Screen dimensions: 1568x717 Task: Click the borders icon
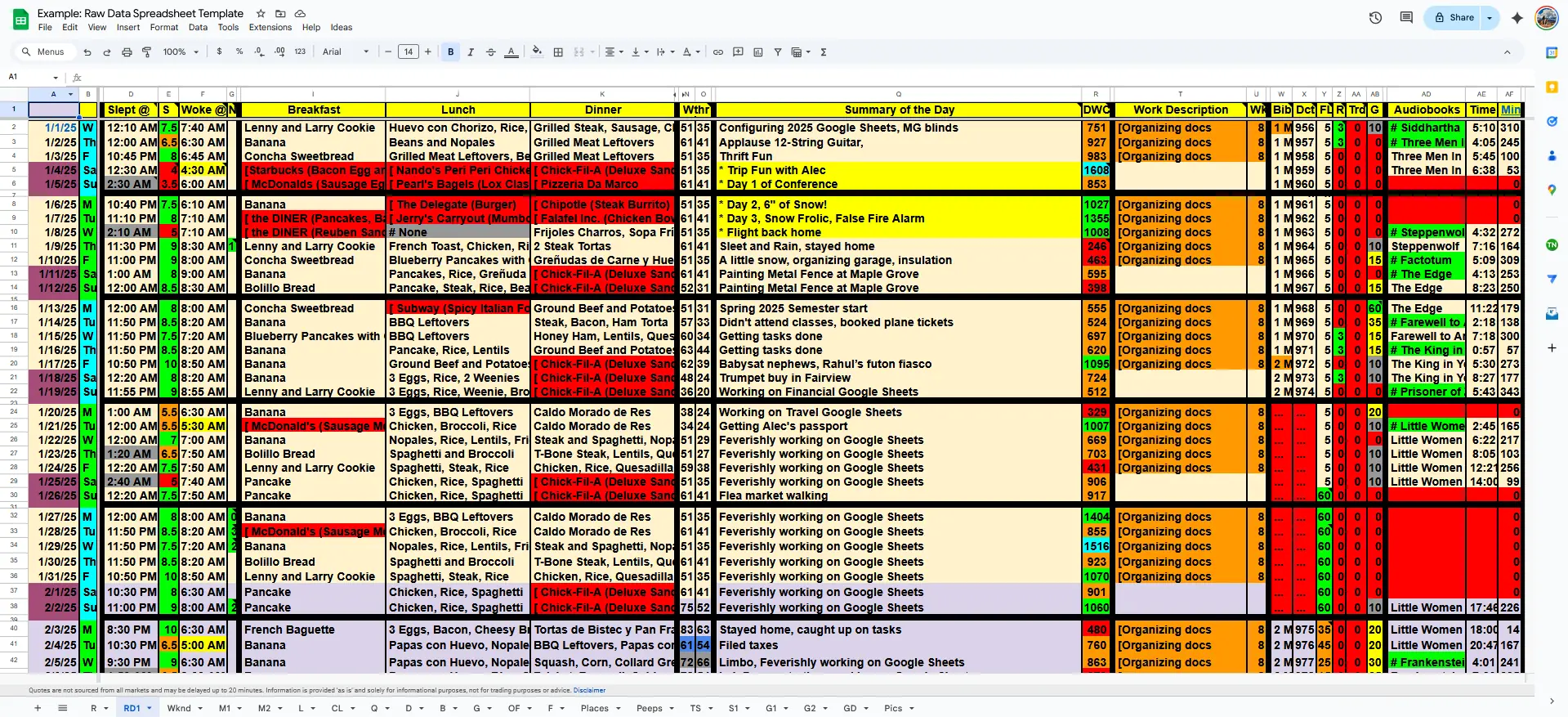558,52
